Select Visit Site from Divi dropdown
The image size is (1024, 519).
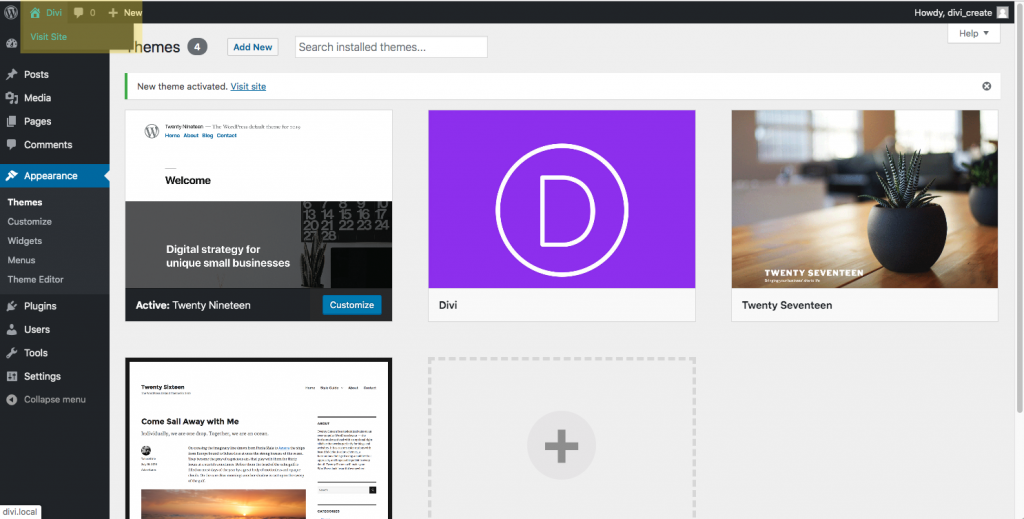pos(48,37)
